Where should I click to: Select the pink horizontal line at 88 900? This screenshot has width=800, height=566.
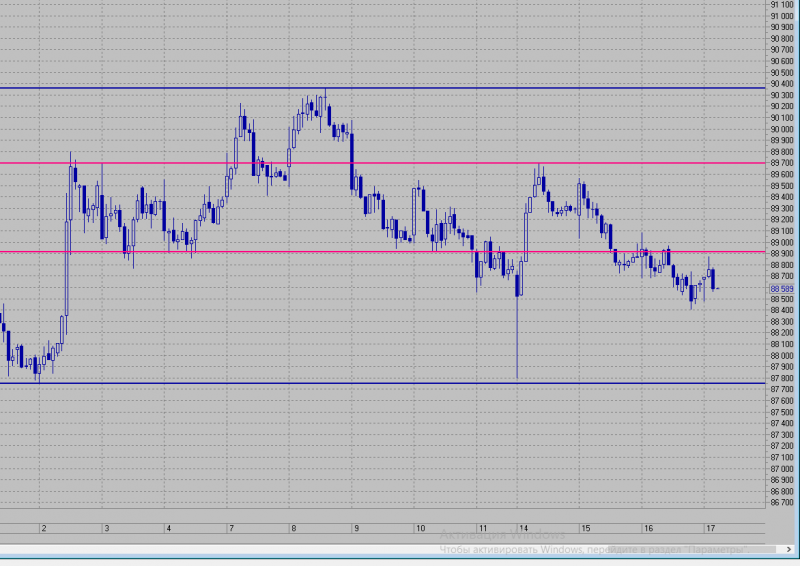point(383,252)
